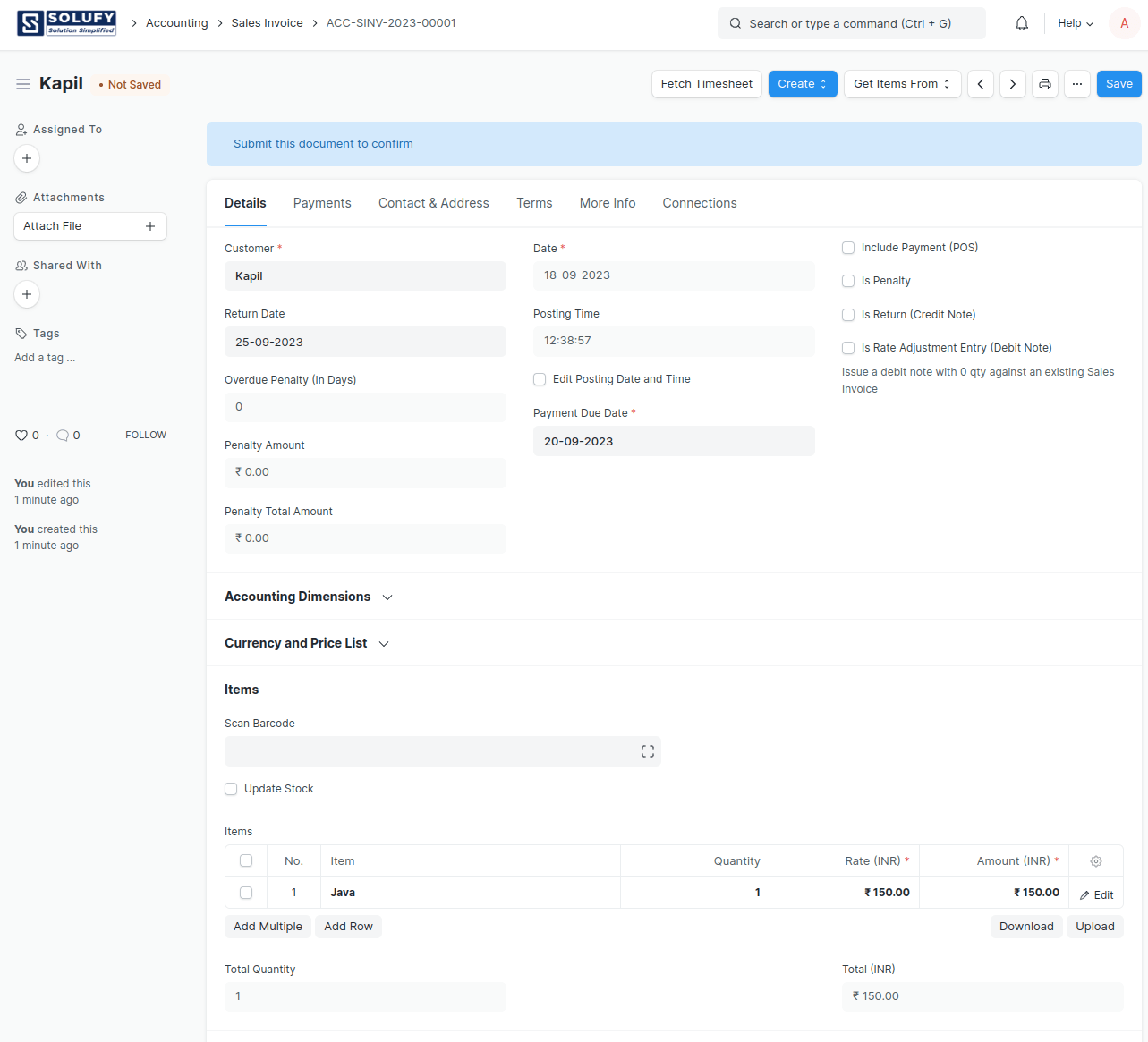Select the Java row checkbox
Image resolution: width=1148 pixels, height=1042 pixels.
(x=246, y=893)
